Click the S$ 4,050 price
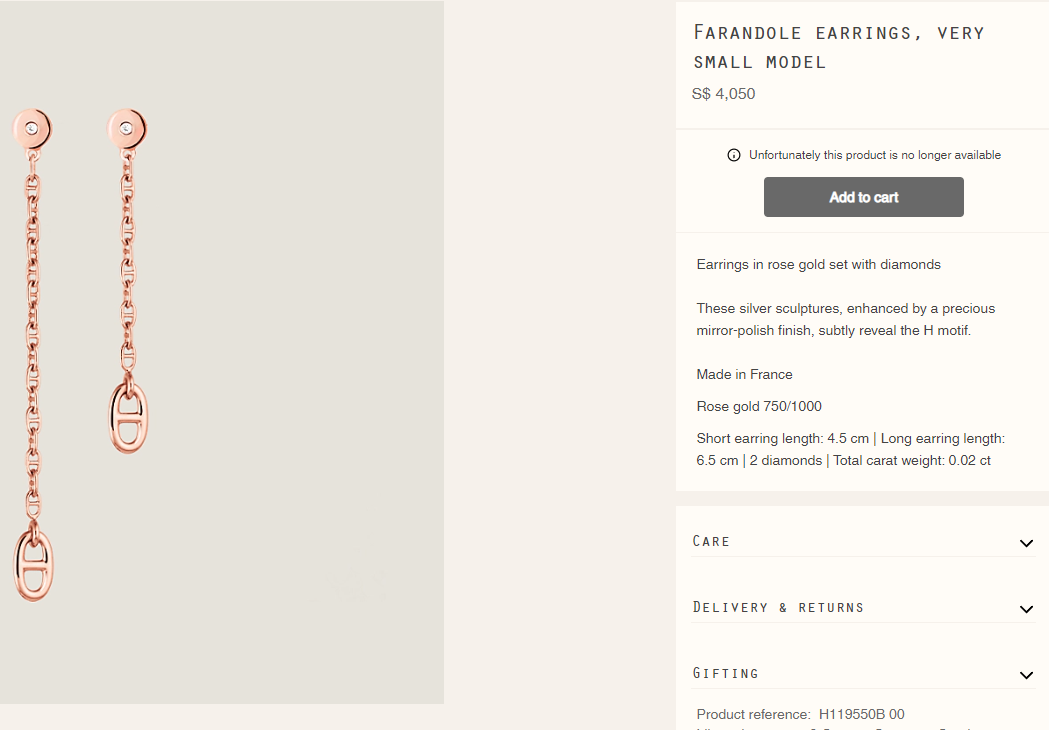 click(723, 94)
